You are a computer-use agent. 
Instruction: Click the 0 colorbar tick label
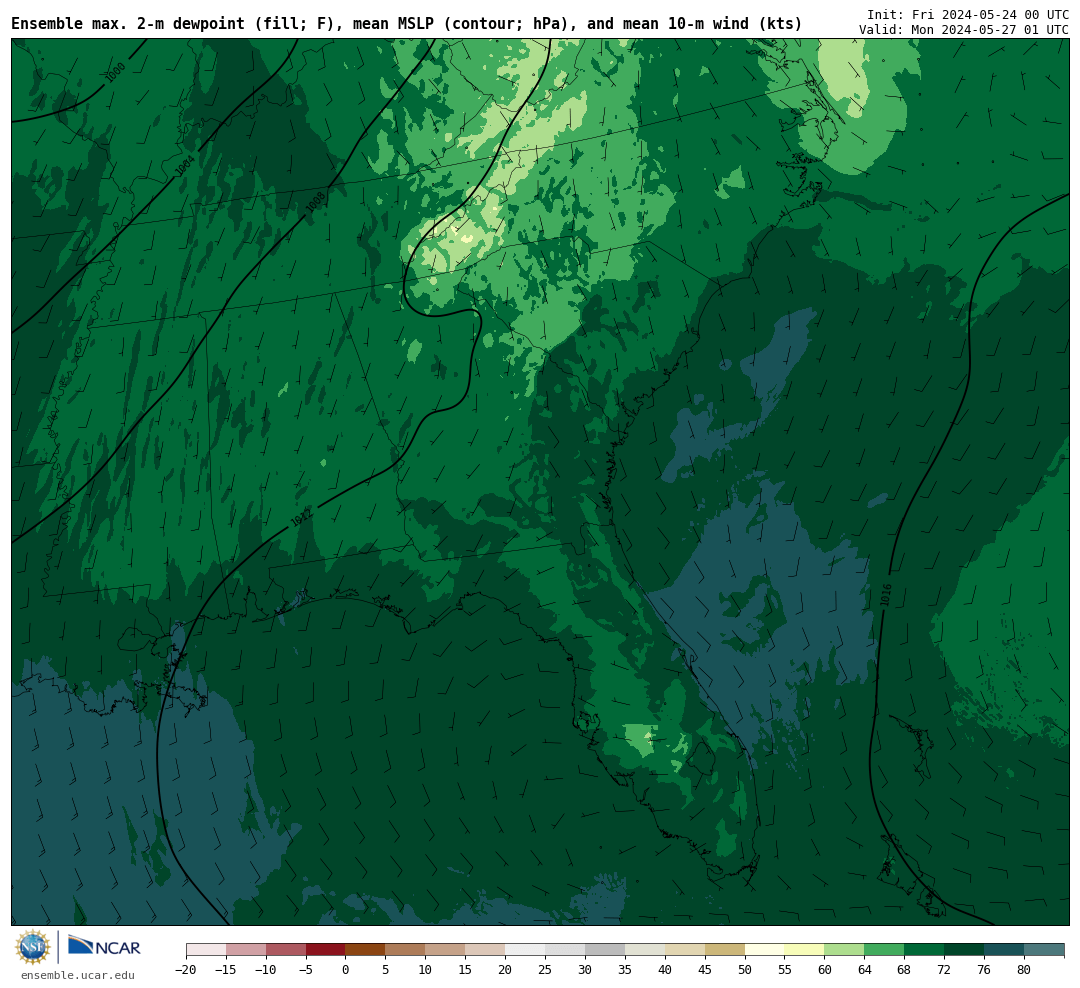click(346, 970)
